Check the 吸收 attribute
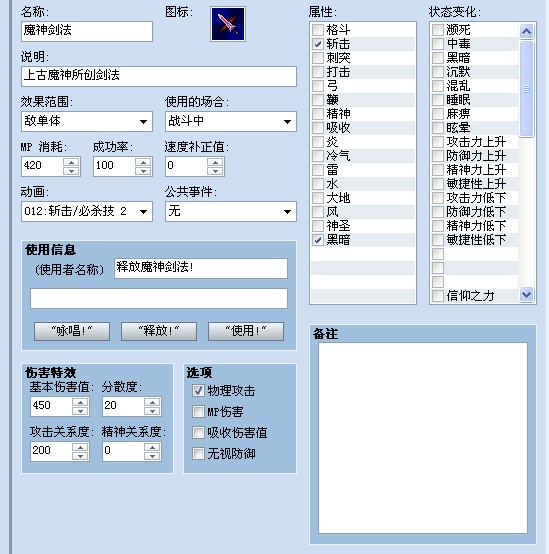This screenshot has height=554, width=549. [318, 128]
